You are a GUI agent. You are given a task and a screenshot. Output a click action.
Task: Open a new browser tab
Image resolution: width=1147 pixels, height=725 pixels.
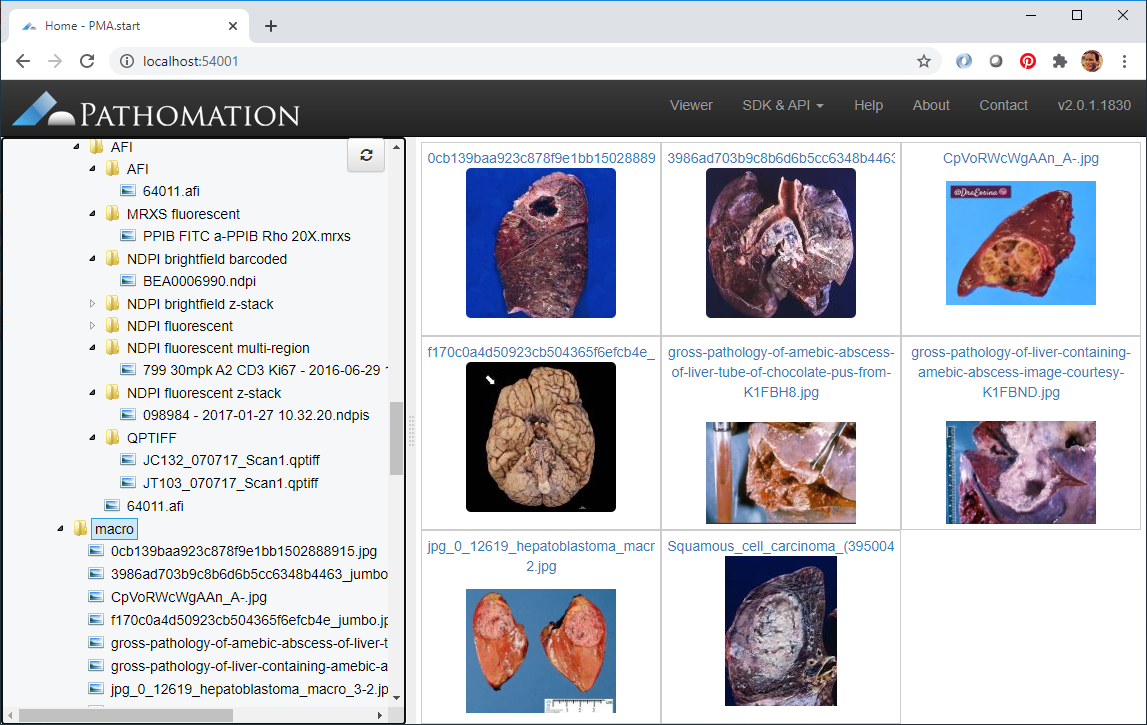tap(271, 26)
